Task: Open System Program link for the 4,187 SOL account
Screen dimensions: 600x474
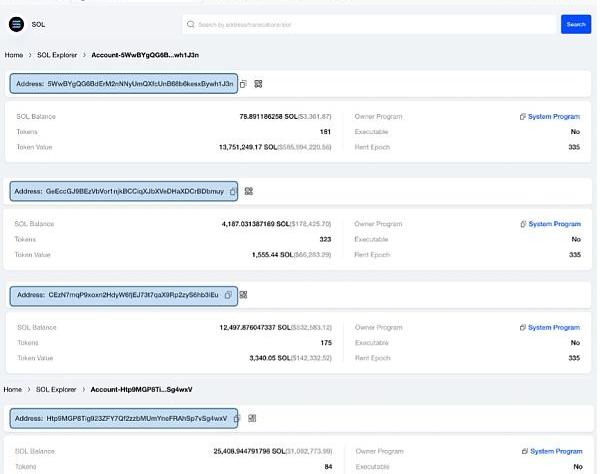Action: coord(549,224)
